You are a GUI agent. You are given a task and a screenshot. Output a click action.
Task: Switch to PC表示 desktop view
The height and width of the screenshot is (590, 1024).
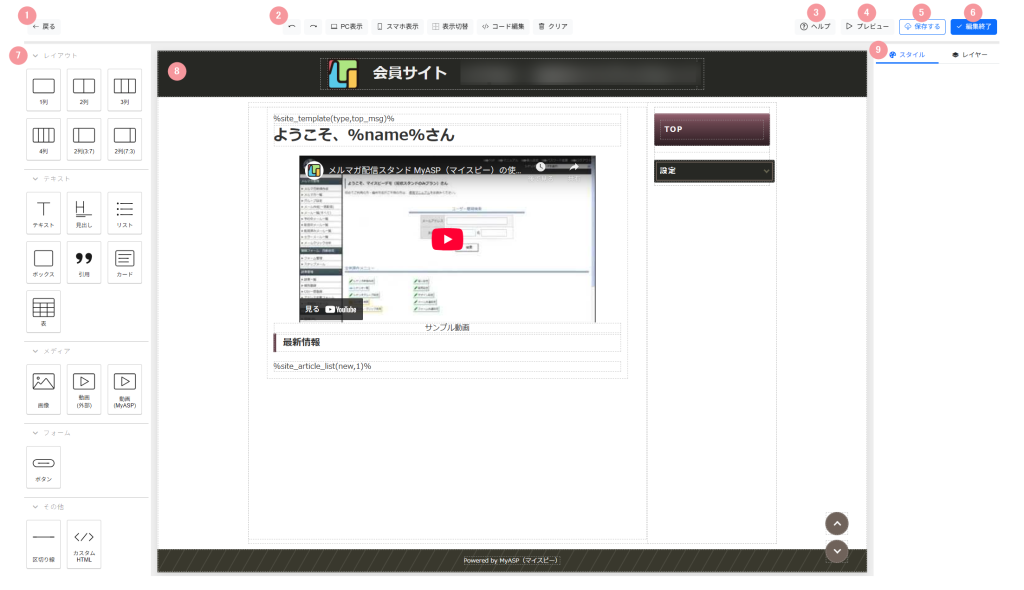[346, 26]
